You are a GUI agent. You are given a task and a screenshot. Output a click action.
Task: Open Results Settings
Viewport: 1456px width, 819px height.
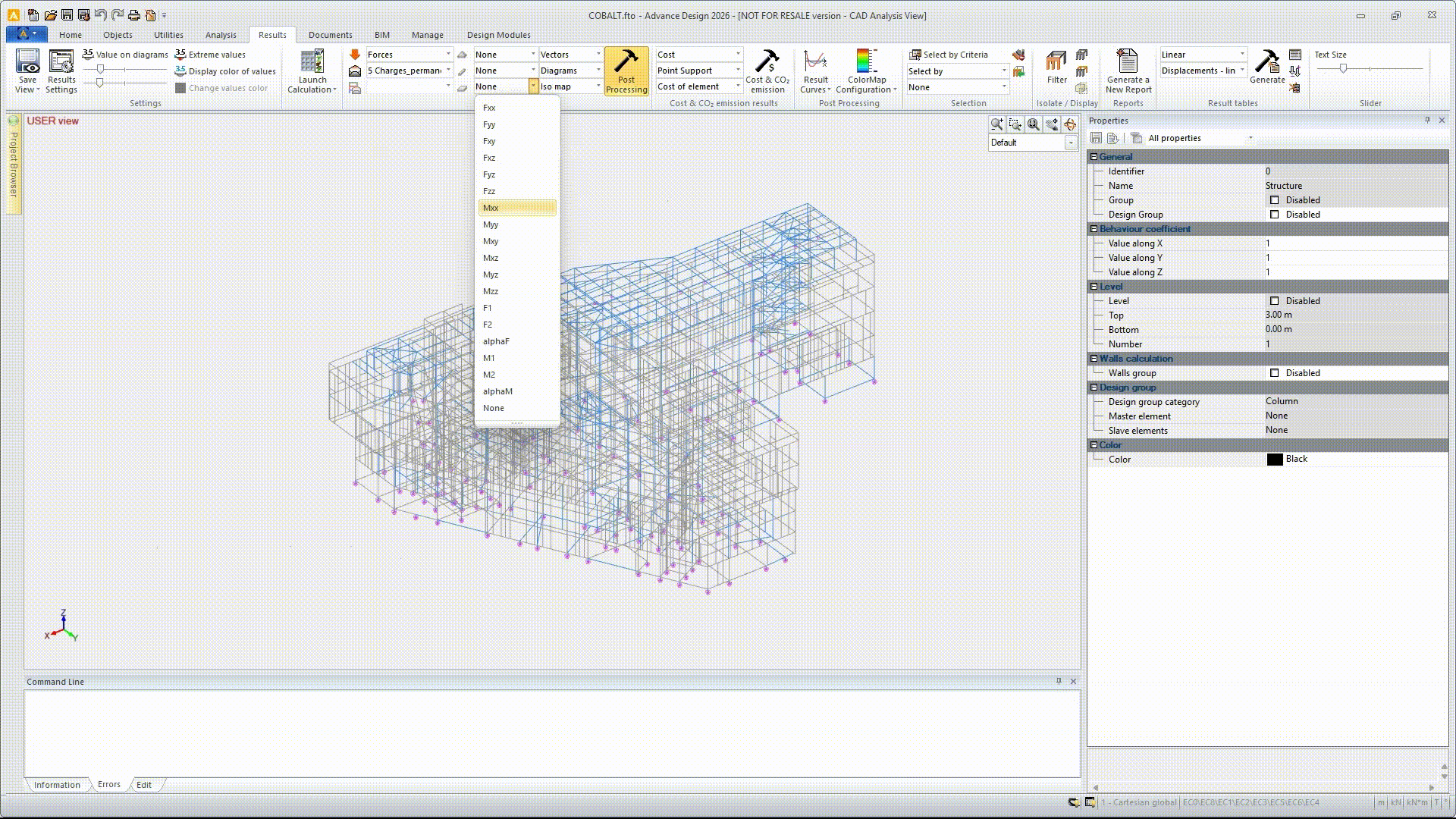(61, 71)
